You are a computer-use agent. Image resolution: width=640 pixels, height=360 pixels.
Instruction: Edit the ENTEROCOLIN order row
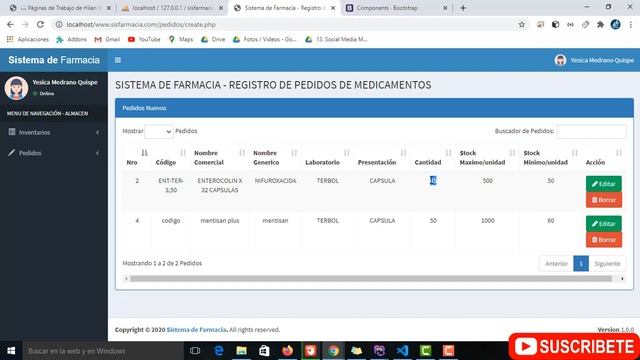pos(604,184)
